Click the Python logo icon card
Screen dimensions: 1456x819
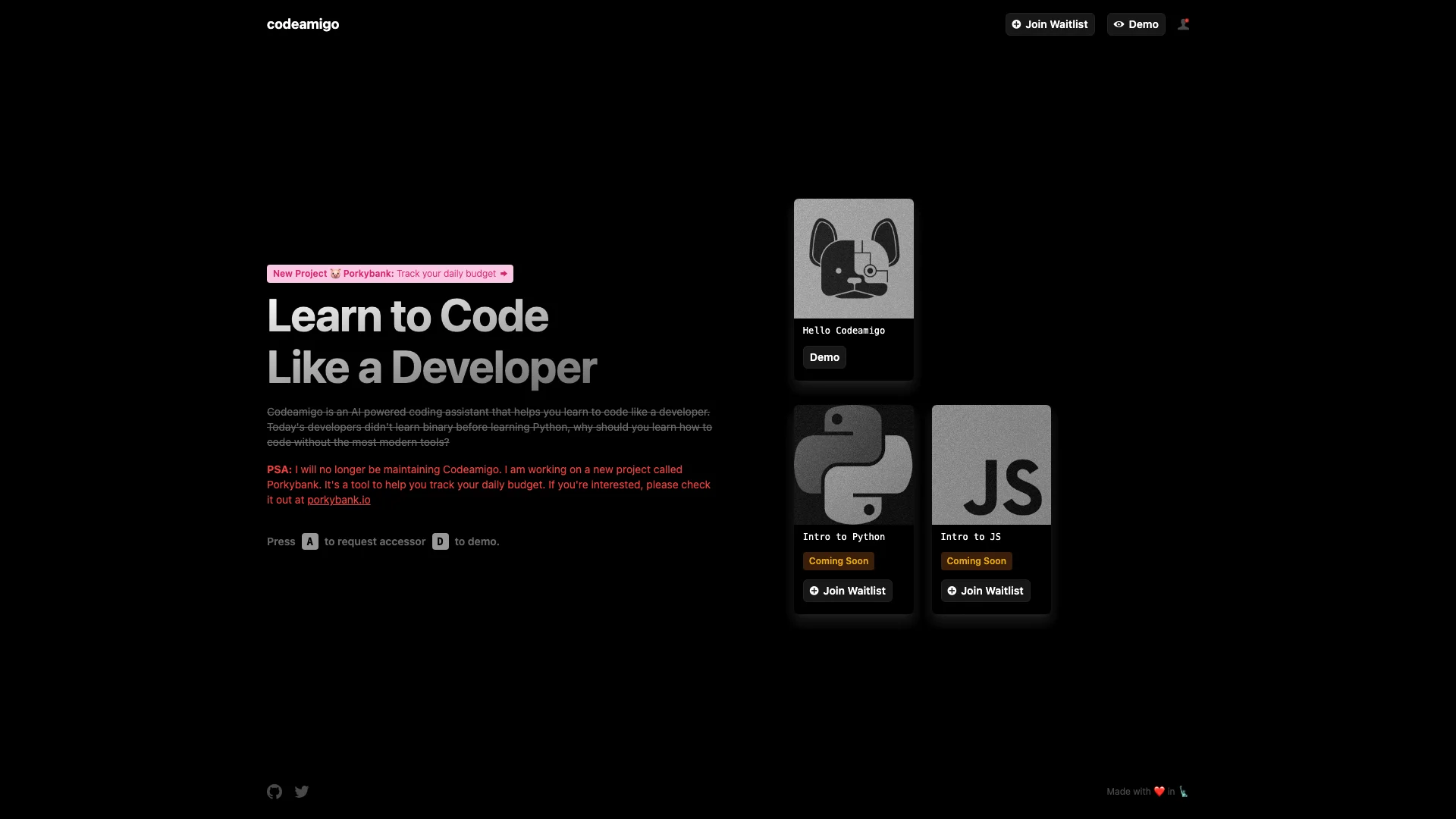(853, 464)
